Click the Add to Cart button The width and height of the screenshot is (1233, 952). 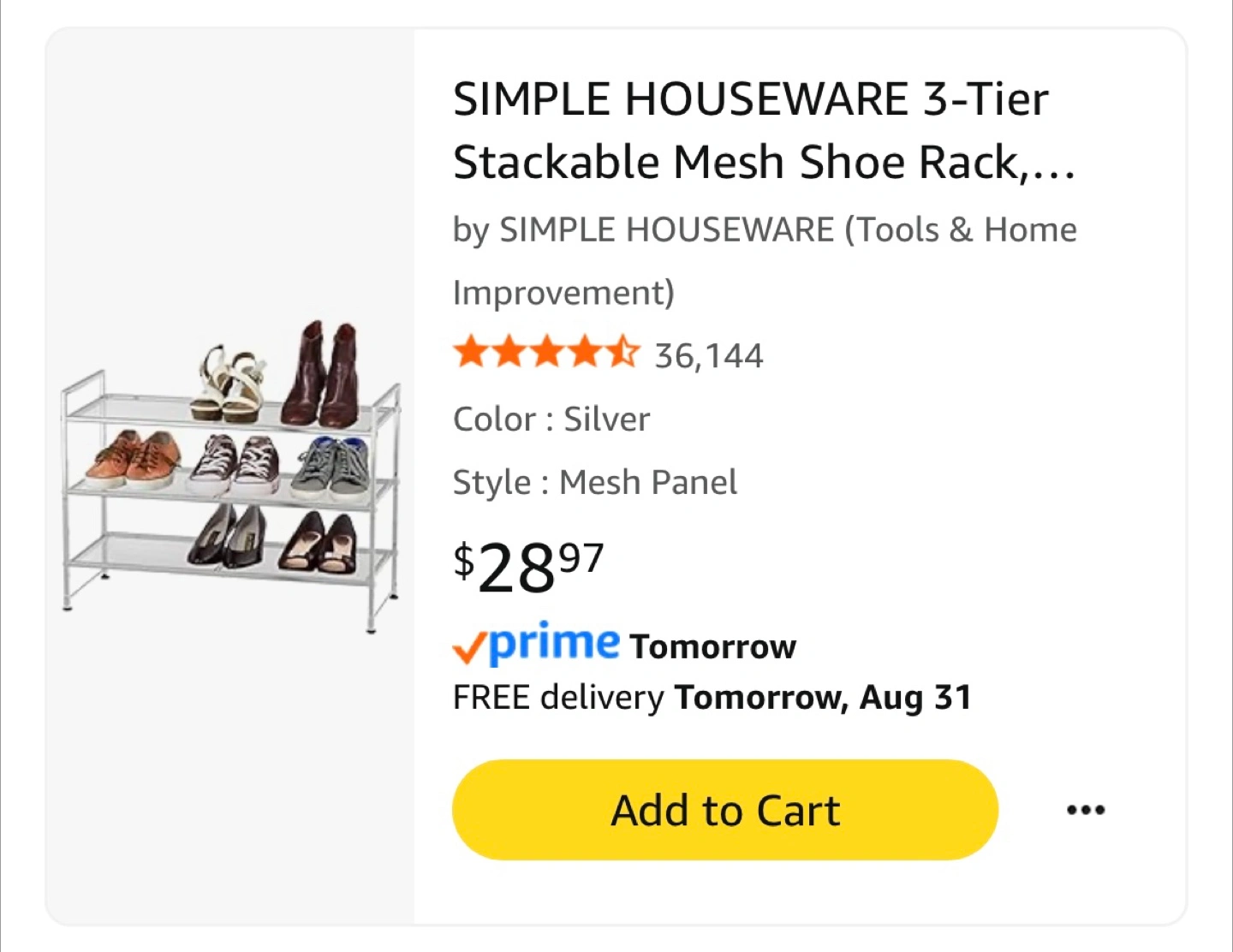724,809
